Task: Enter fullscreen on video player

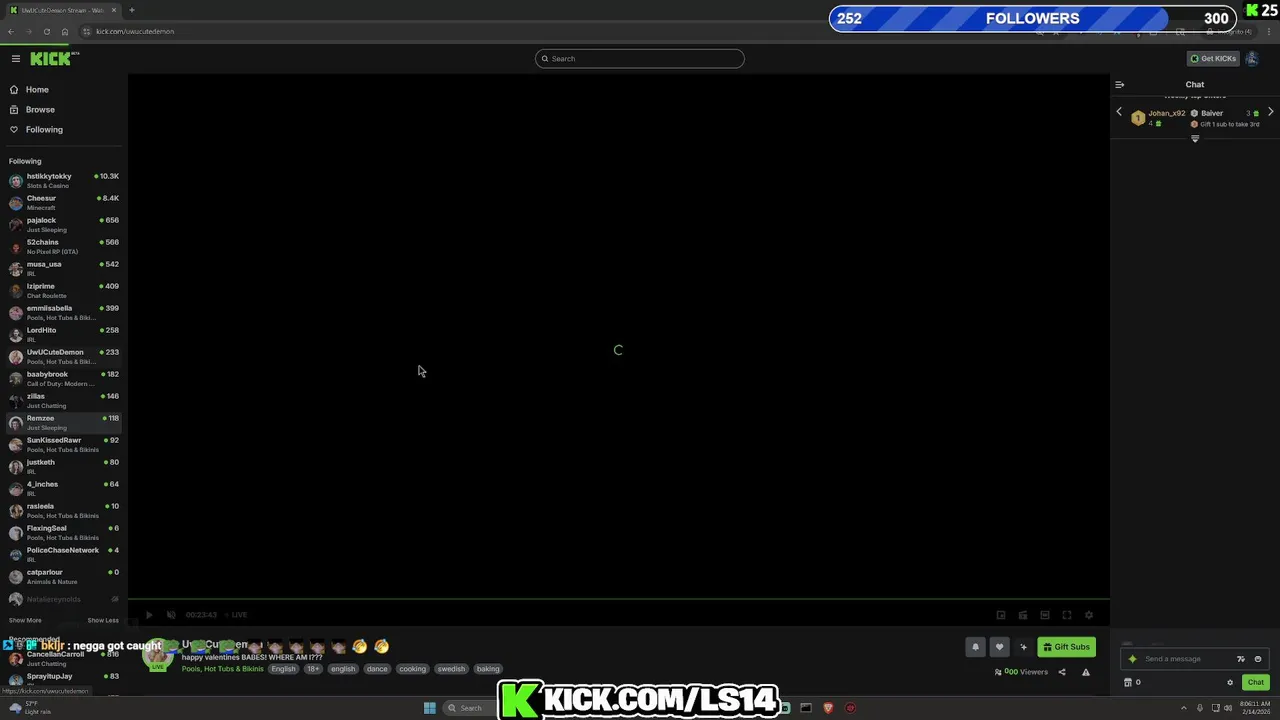Action: pyautogui.click(x=1067, y=615)
